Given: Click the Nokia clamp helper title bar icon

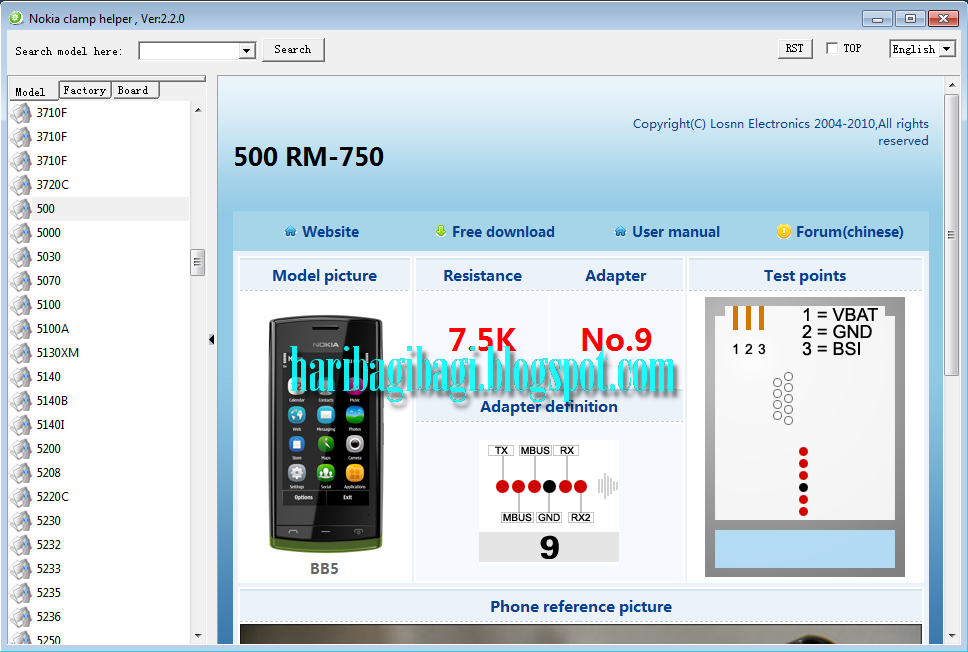Looking at the screenshot, I should click(16, 18).
